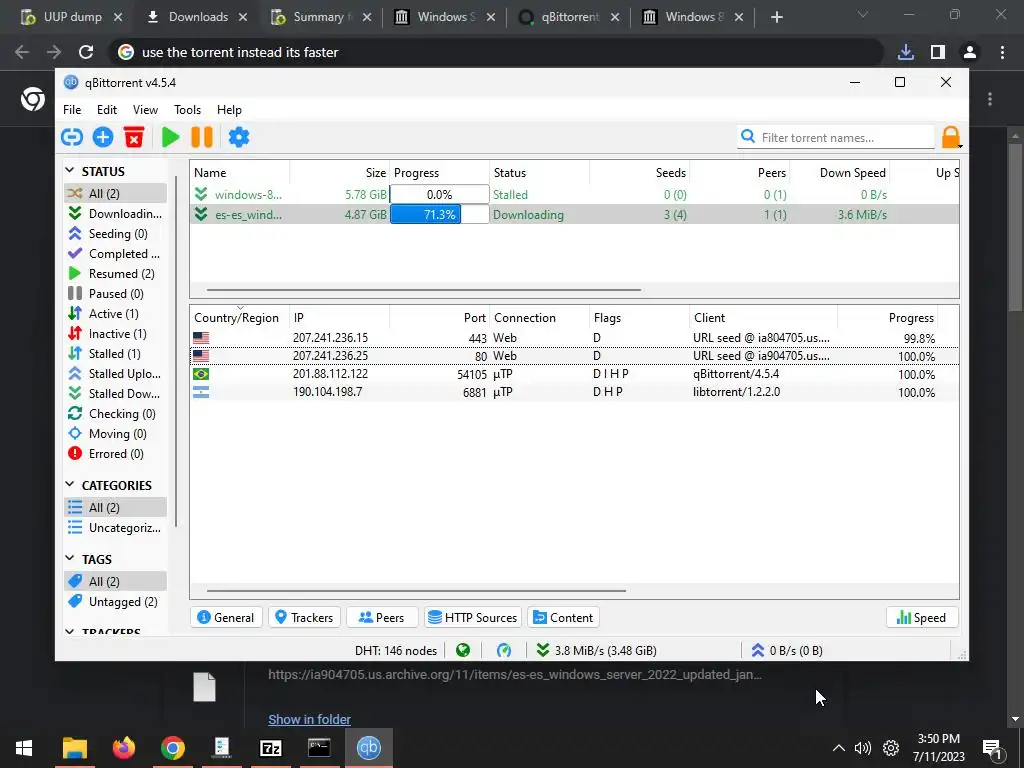
Task: Select the Active (1) status filter
Action: pos(116,313)
